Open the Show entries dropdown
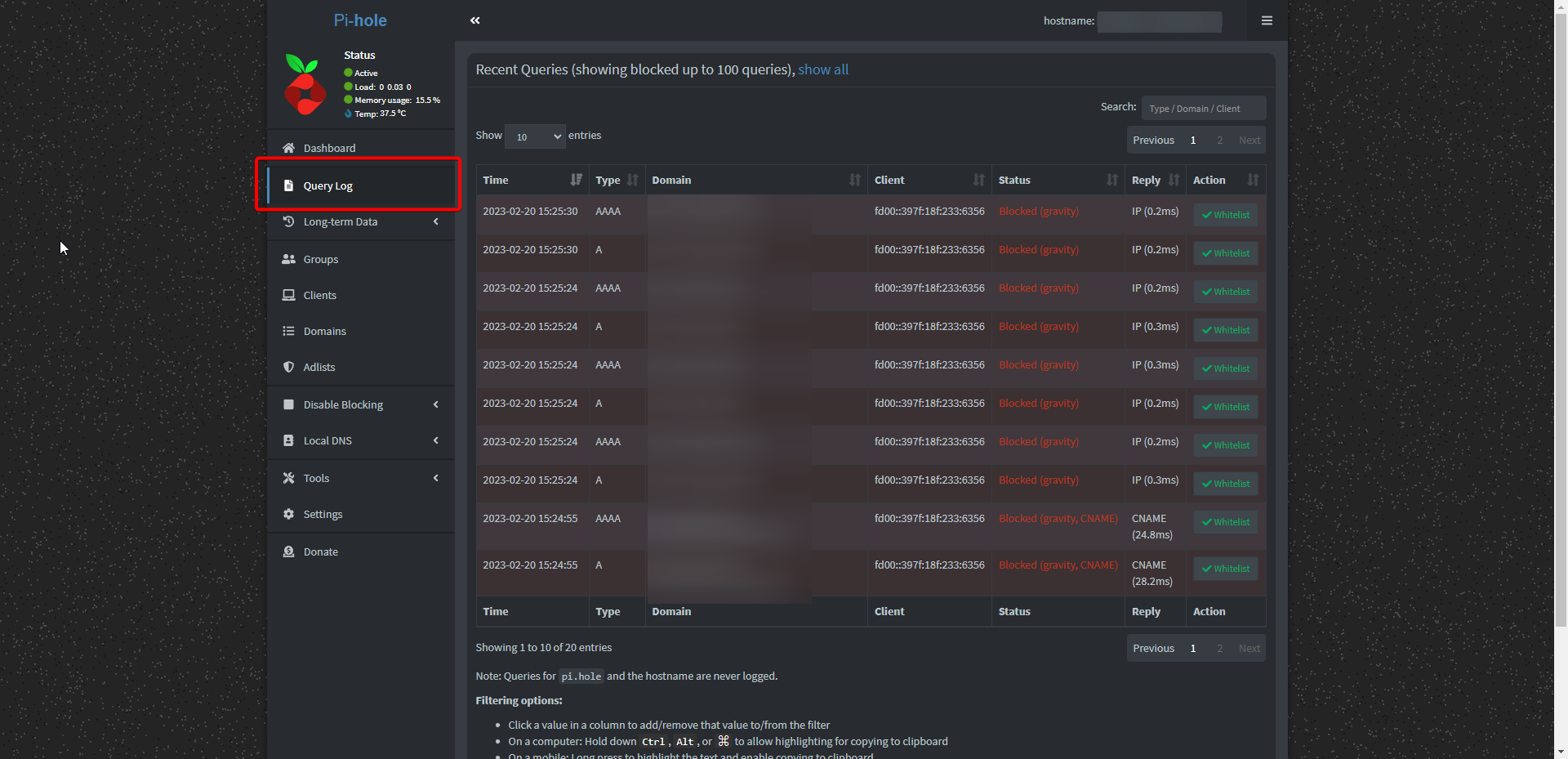 534,136
